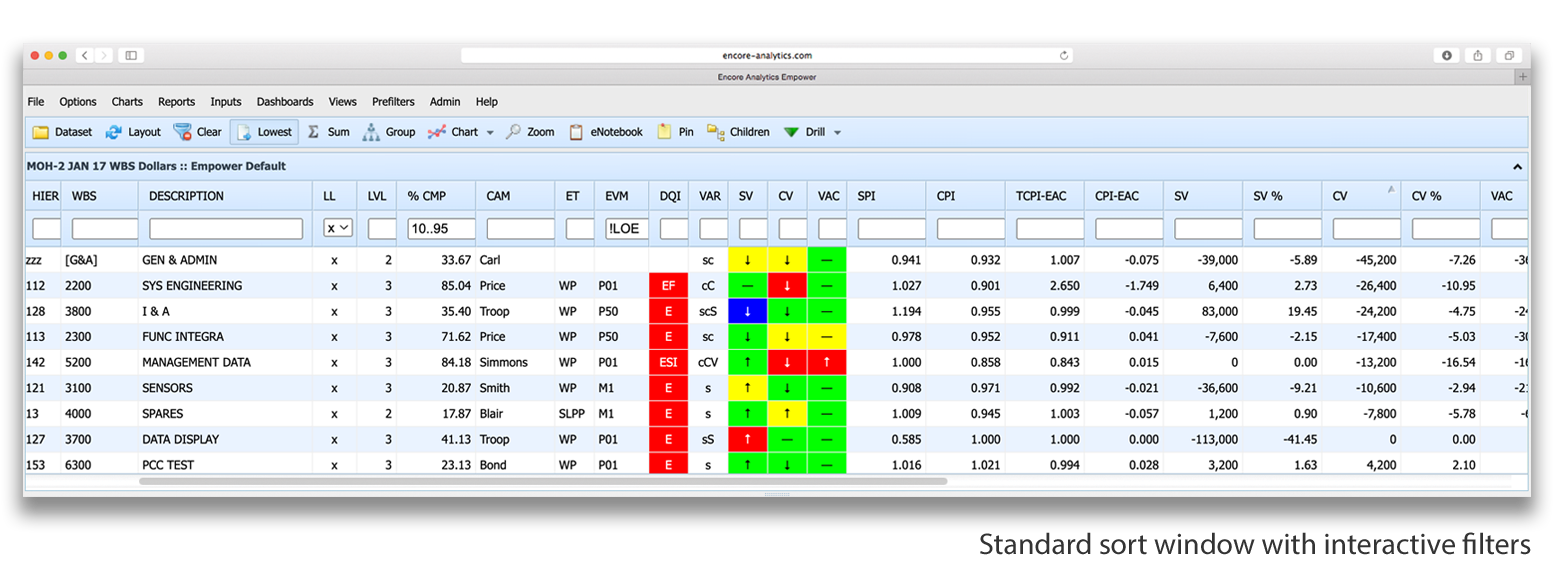
Task: Click the DESCRIPTION filter input field
Action: coord(225,229)
